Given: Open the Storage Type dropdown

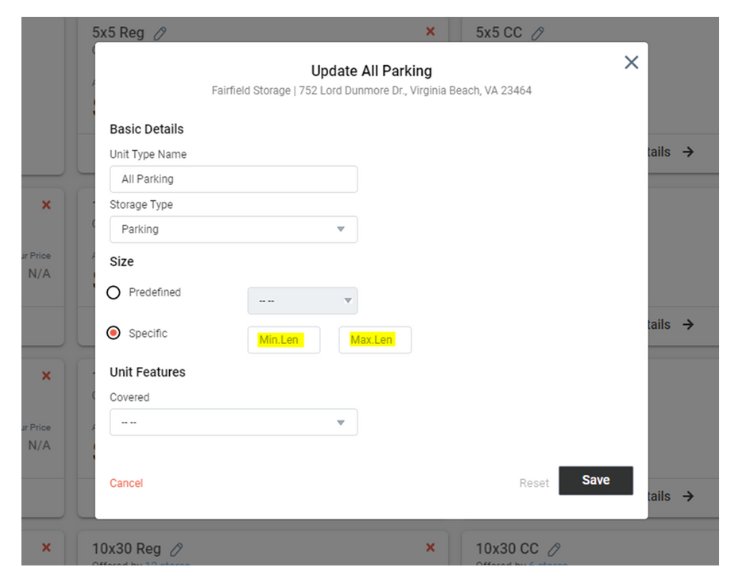Looking at the screenshot, I should (233, 229).
